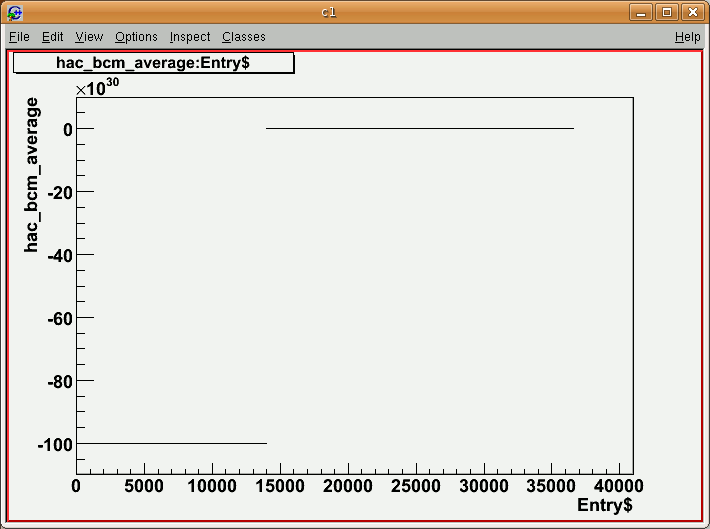
Task: Click the Entry$ x-axis title
Action: (x=604, y=505)
